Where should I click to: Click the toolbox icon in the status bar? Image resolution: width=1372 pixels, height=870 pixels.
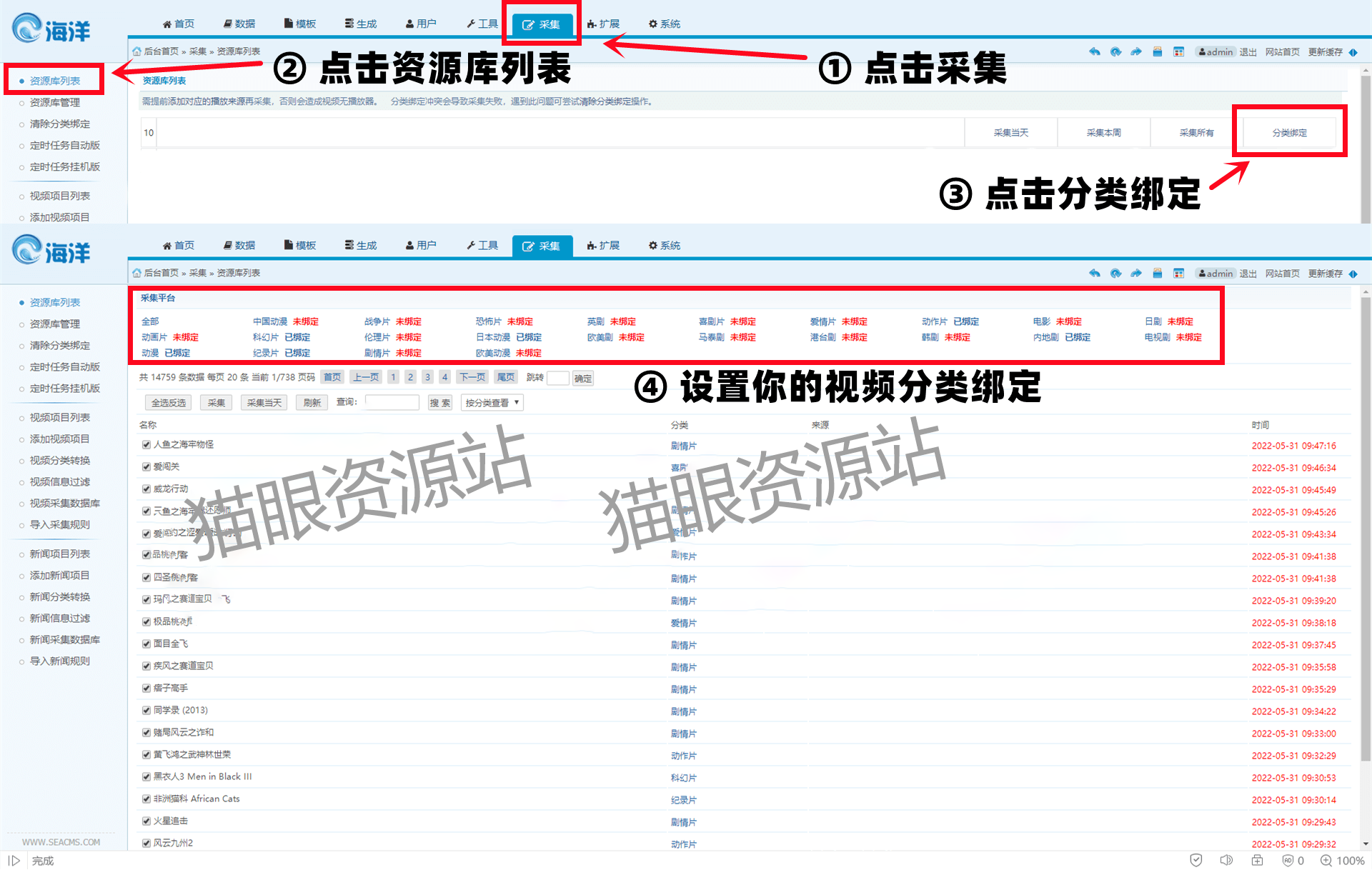pos(1257,861)
